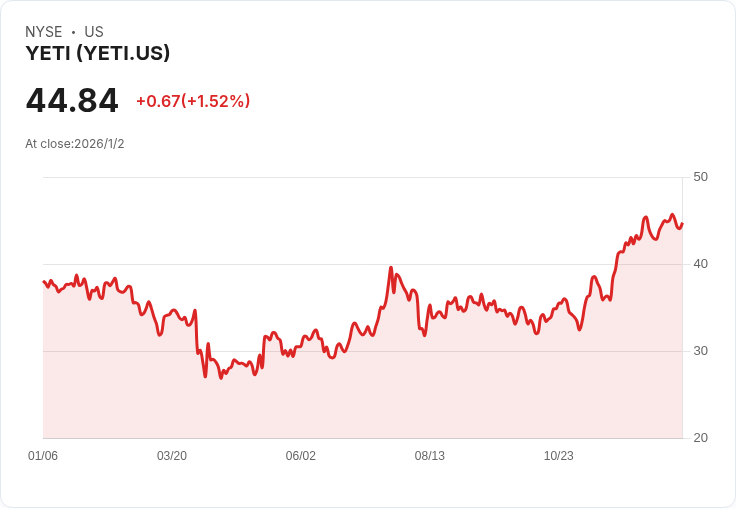Screen dimensions: 736x508
Task: Click the 44.84 closing price
Action: [x=72, y=100]
